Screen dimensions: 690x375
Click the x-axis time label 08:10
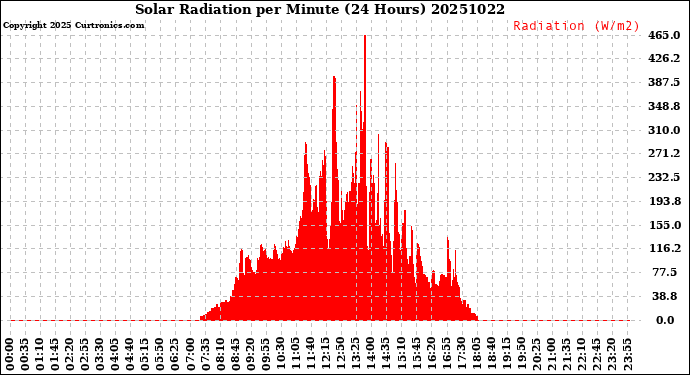click(x=221, y=355)
